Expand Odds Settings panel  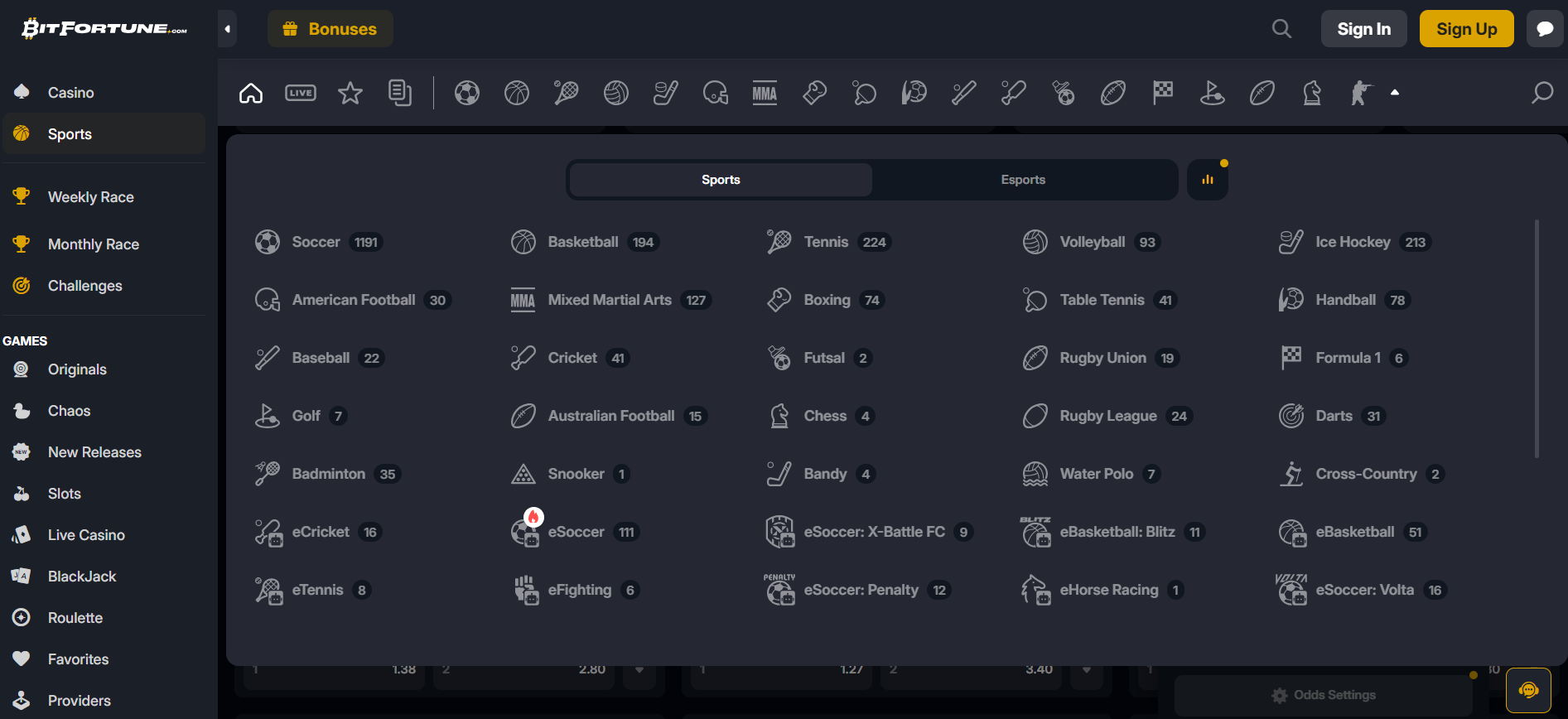coord(1324,695)
